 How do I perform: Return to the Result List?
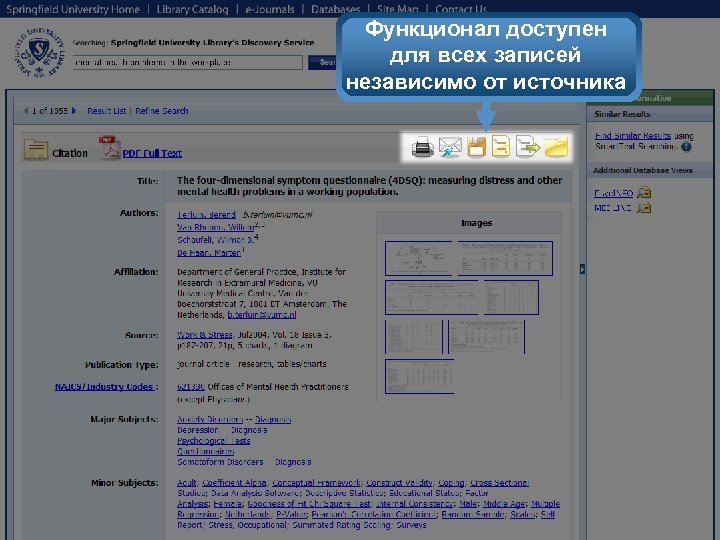click(x=107, y=111)
